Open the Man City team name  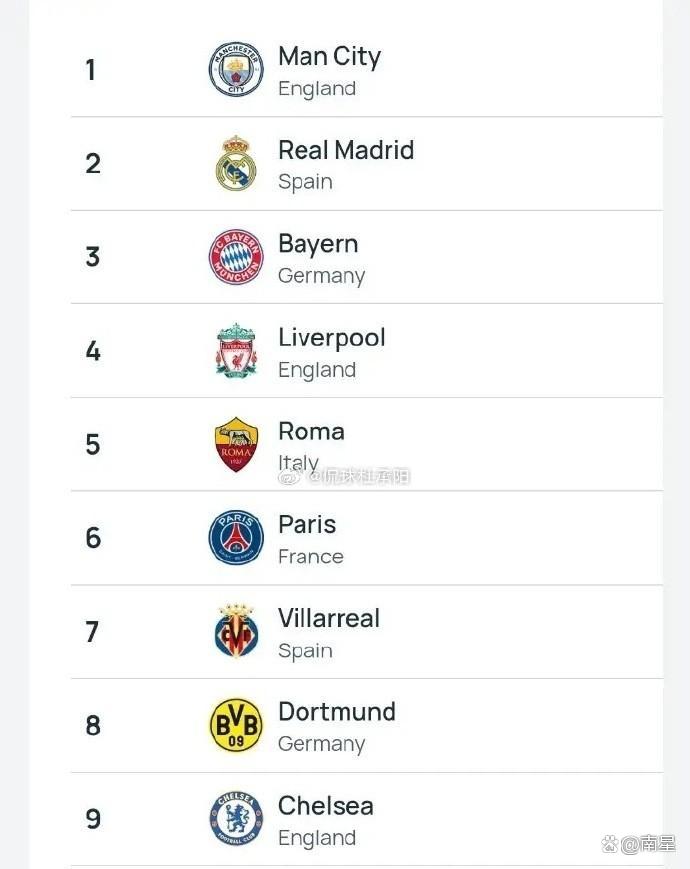click(x=329, y=57)
